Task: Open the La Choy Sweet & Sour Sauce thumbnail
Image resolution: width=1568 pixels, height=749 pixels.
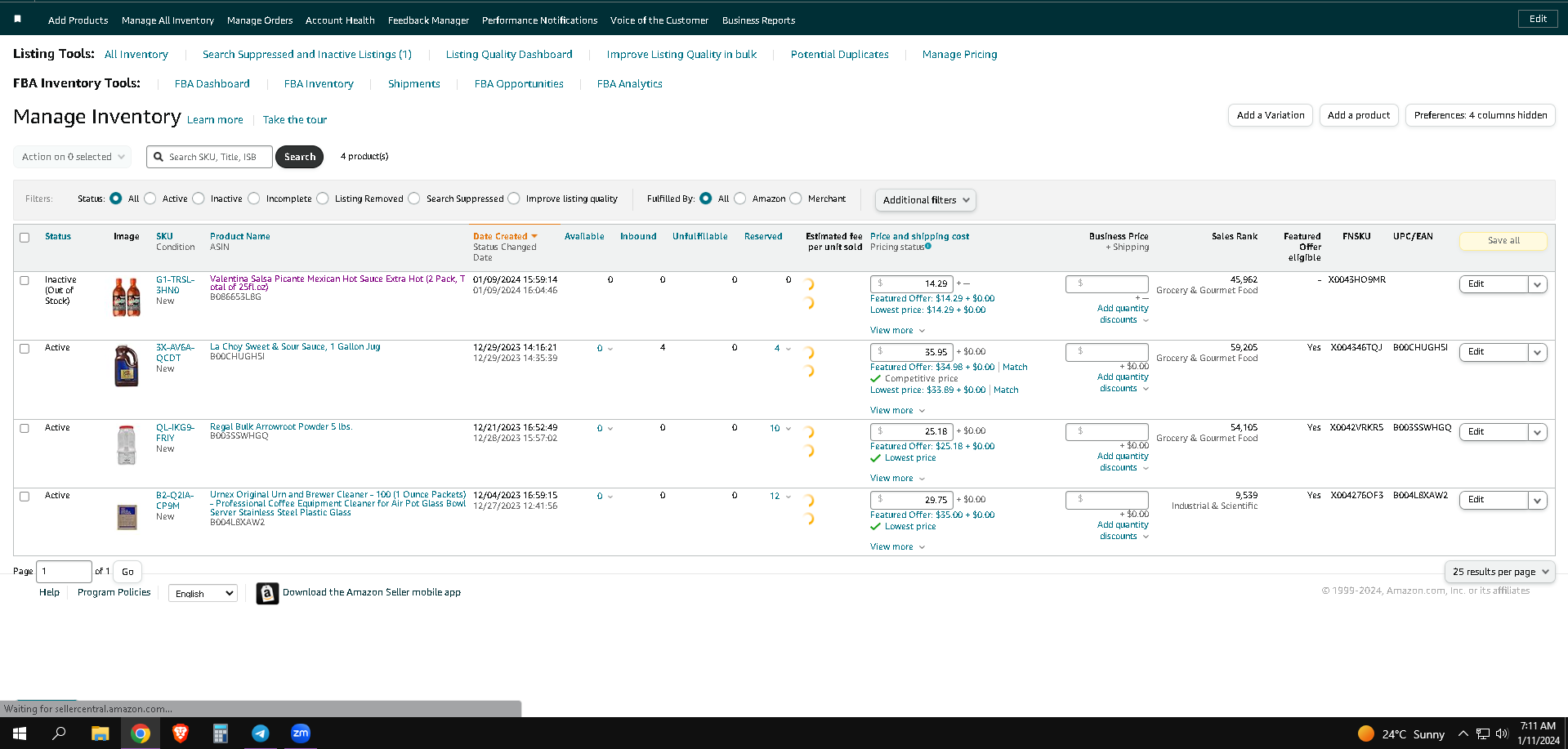Action: click(127, 365)
